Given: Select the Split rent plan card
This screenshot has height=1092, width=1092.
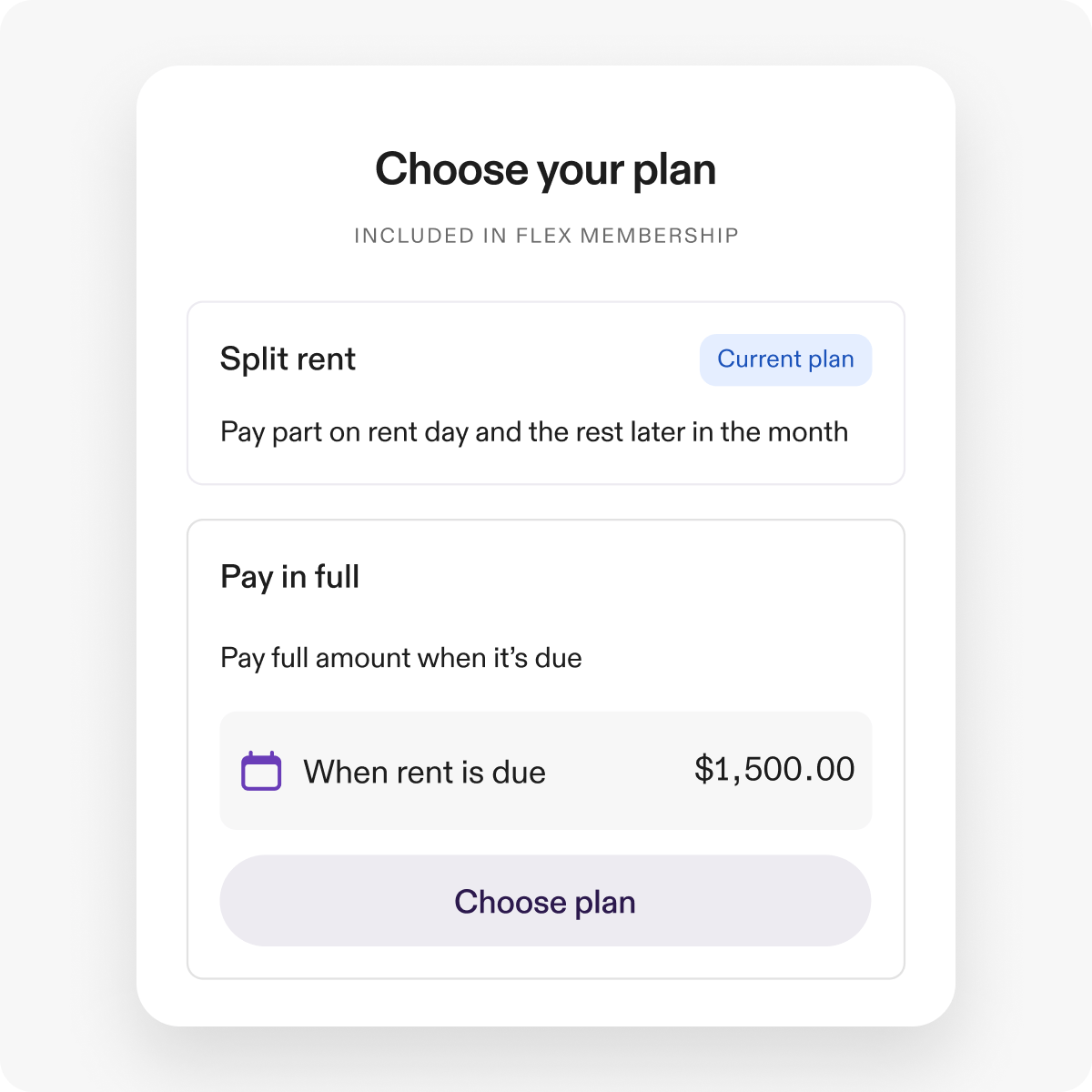Looking at the screenshot, I should tap(546, 393).
